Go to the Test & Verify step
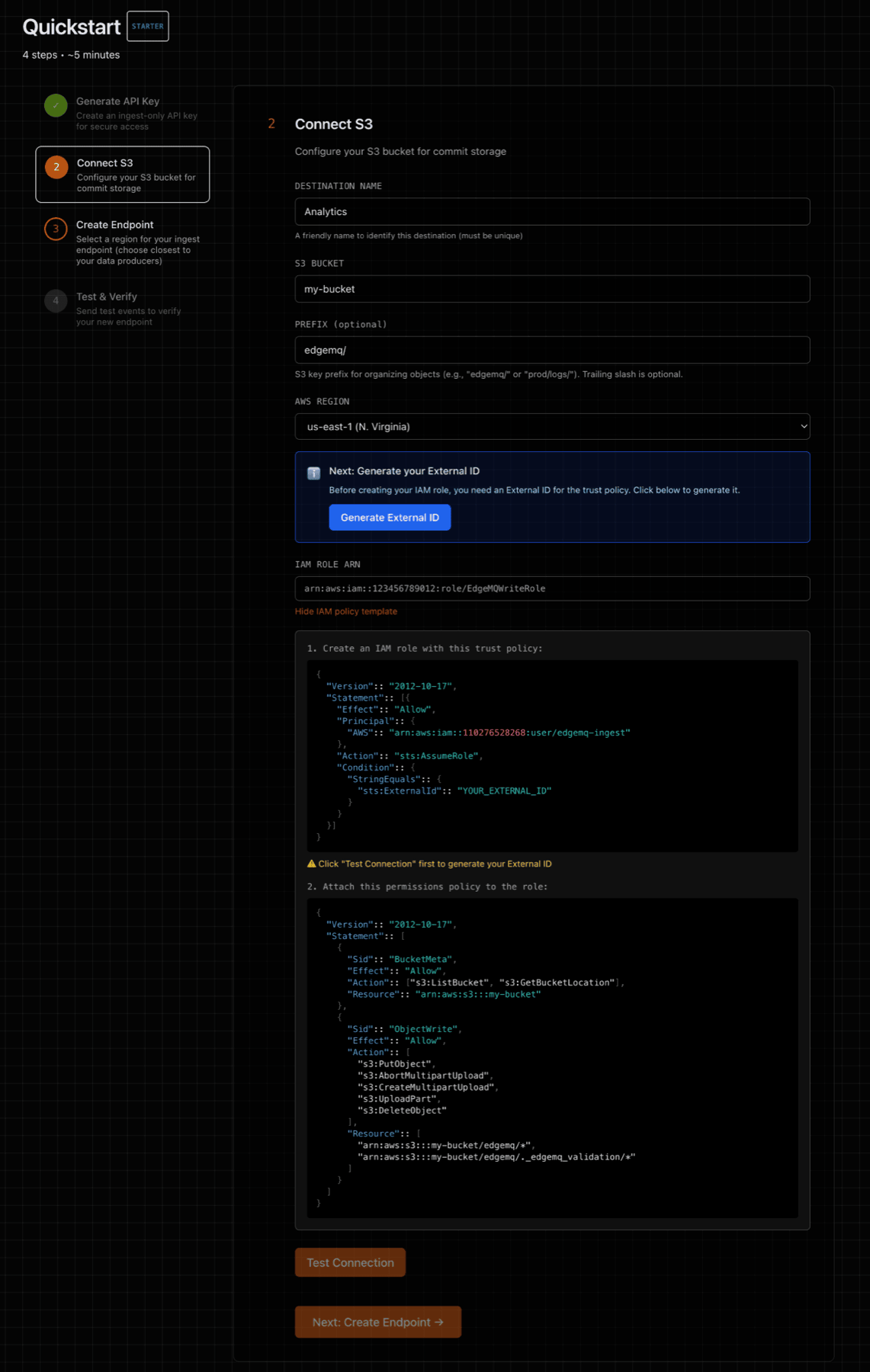Viewport: 870px width, 1372px height. (123, 308)
